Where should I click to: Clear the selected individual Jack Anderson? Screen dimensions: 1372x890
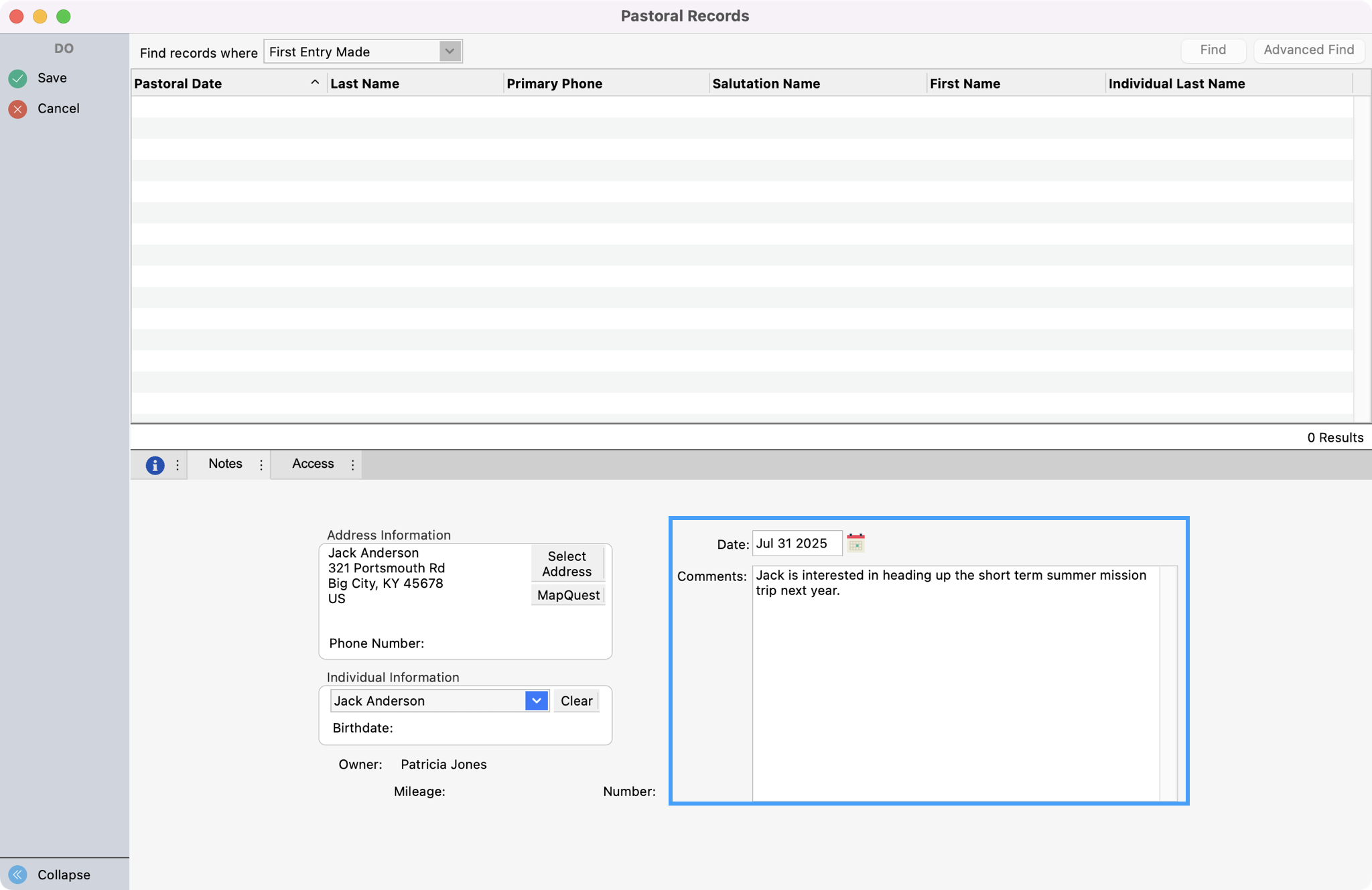point(575,700)
